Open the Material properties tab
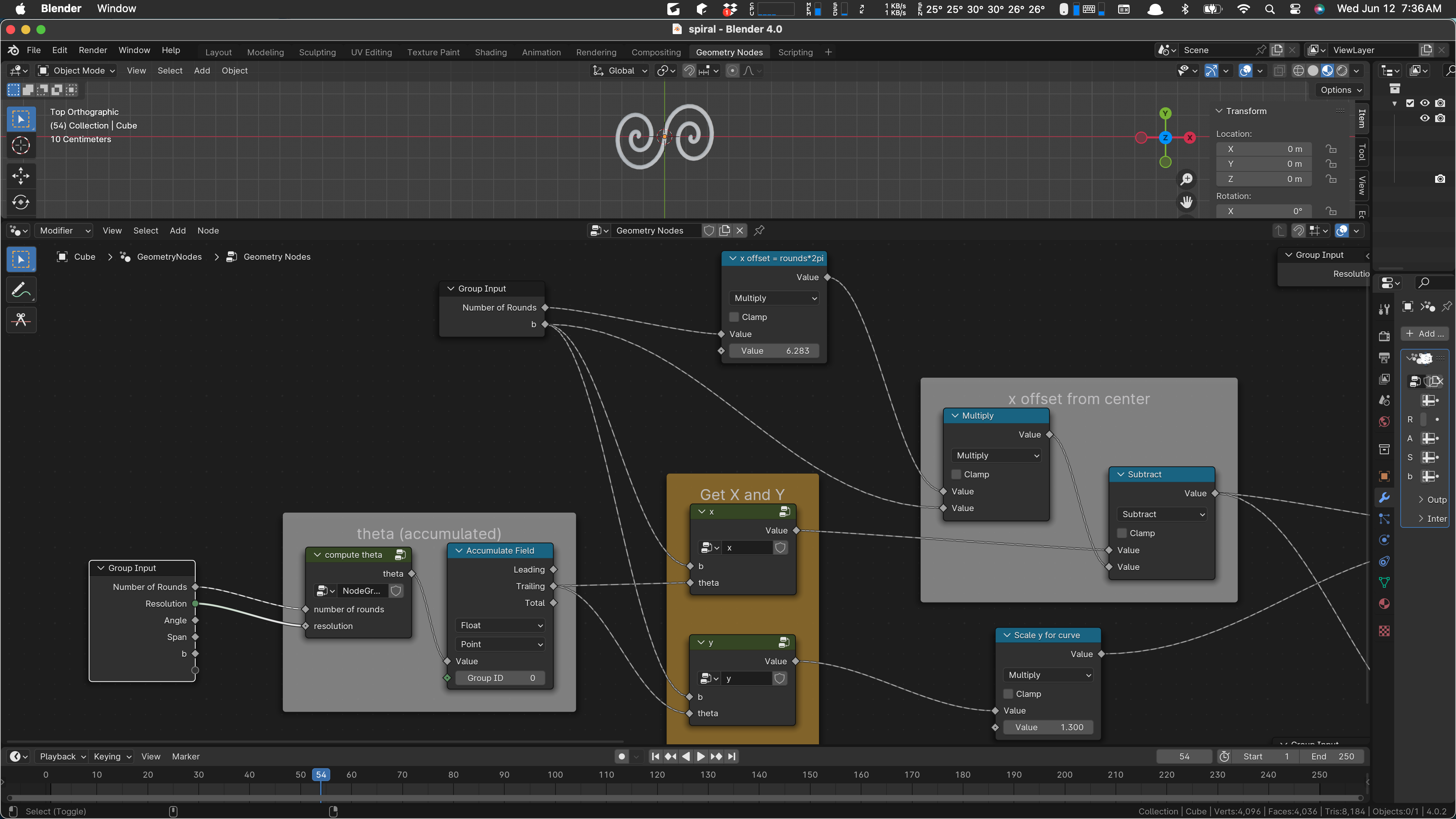Viewport: 1456px width, 819px height. pyautogui.click(x=1384, y=604)
